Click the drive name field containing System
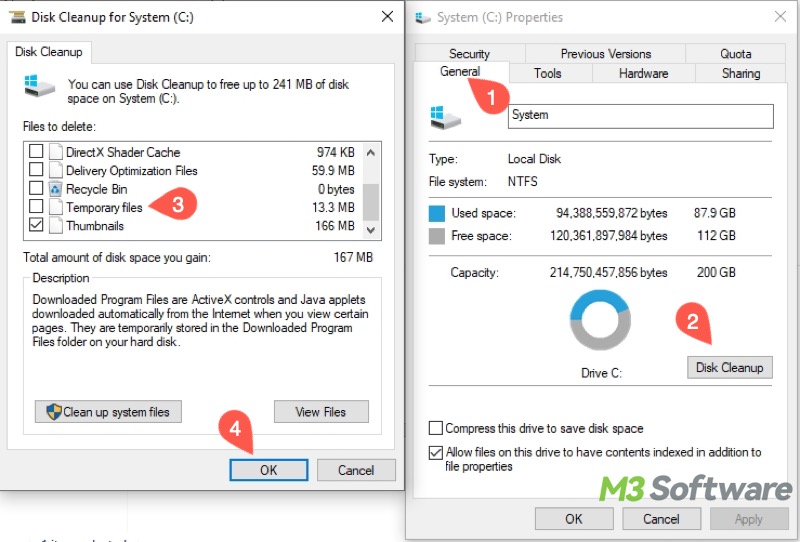 point(640,116)
